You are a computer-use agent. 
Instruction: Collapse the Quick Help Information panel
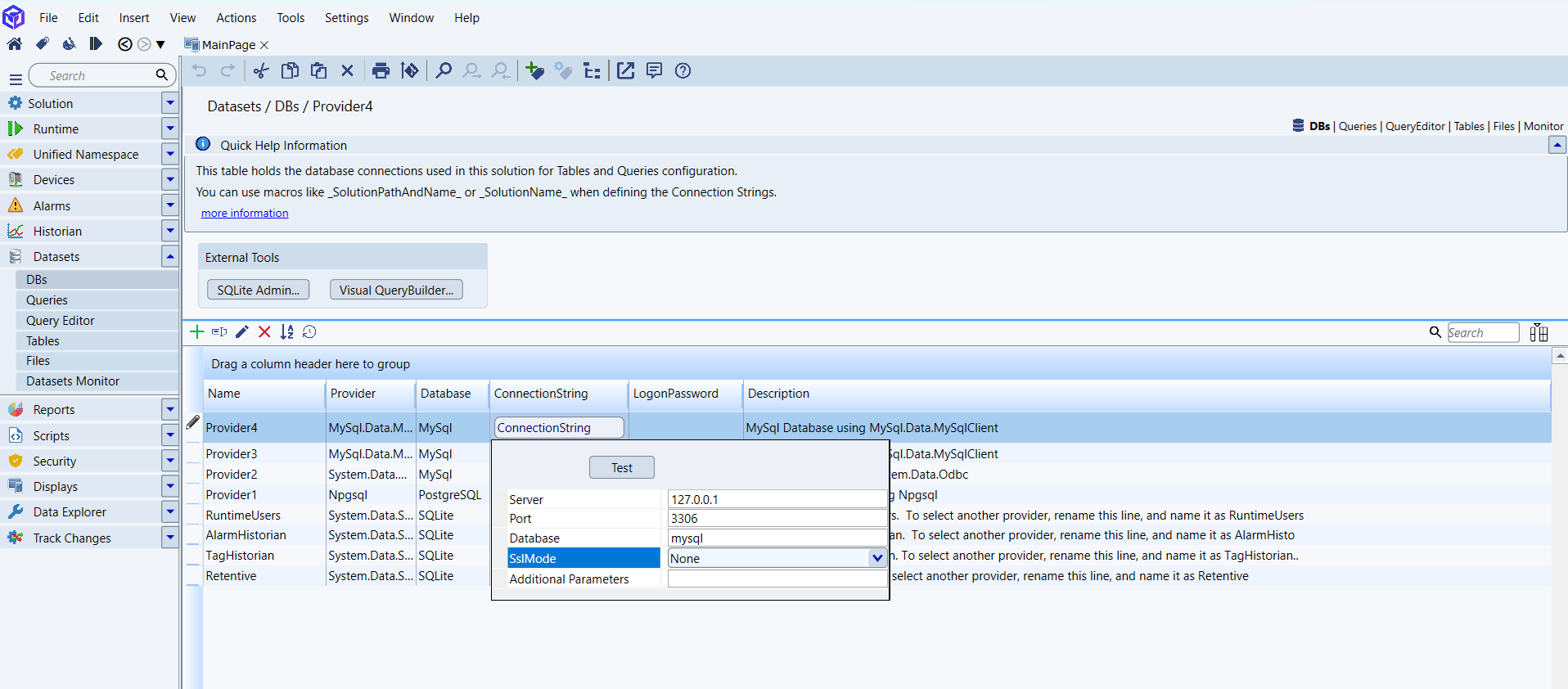[x=1557, y=145]
